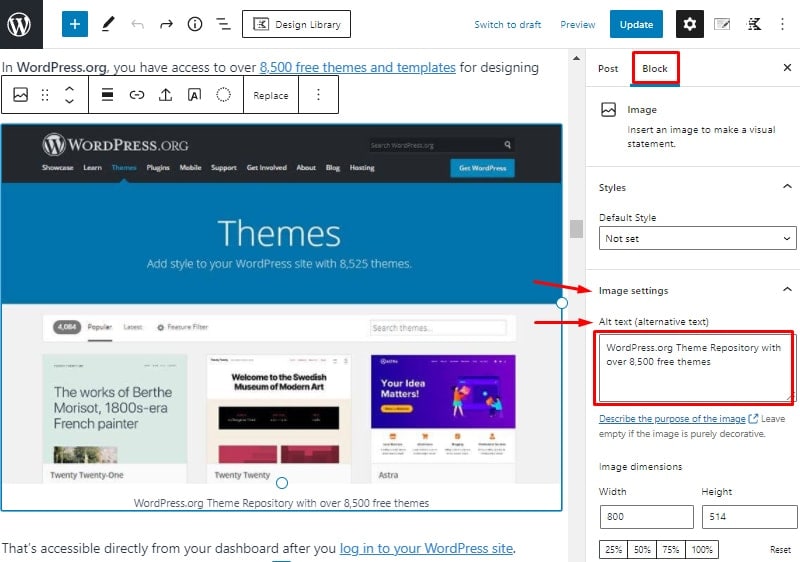Close the settings sidebar
This screenshot has height=562, width=800.
click(787, 67)
